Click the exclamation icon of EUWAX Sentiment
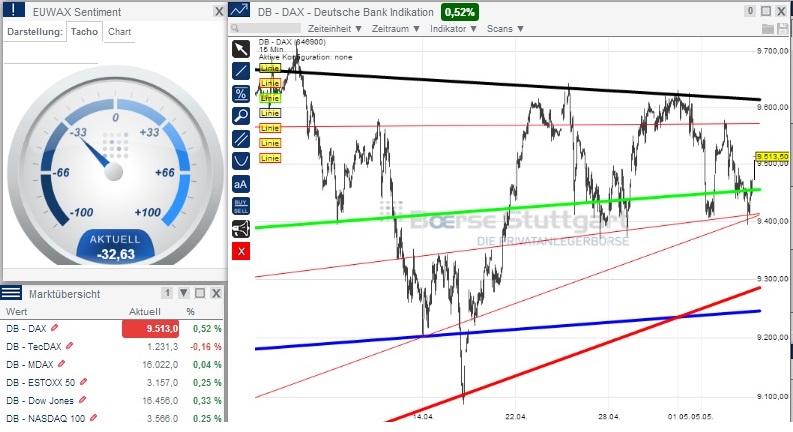This screenshot has height=432, width=793. pos(14,10)
